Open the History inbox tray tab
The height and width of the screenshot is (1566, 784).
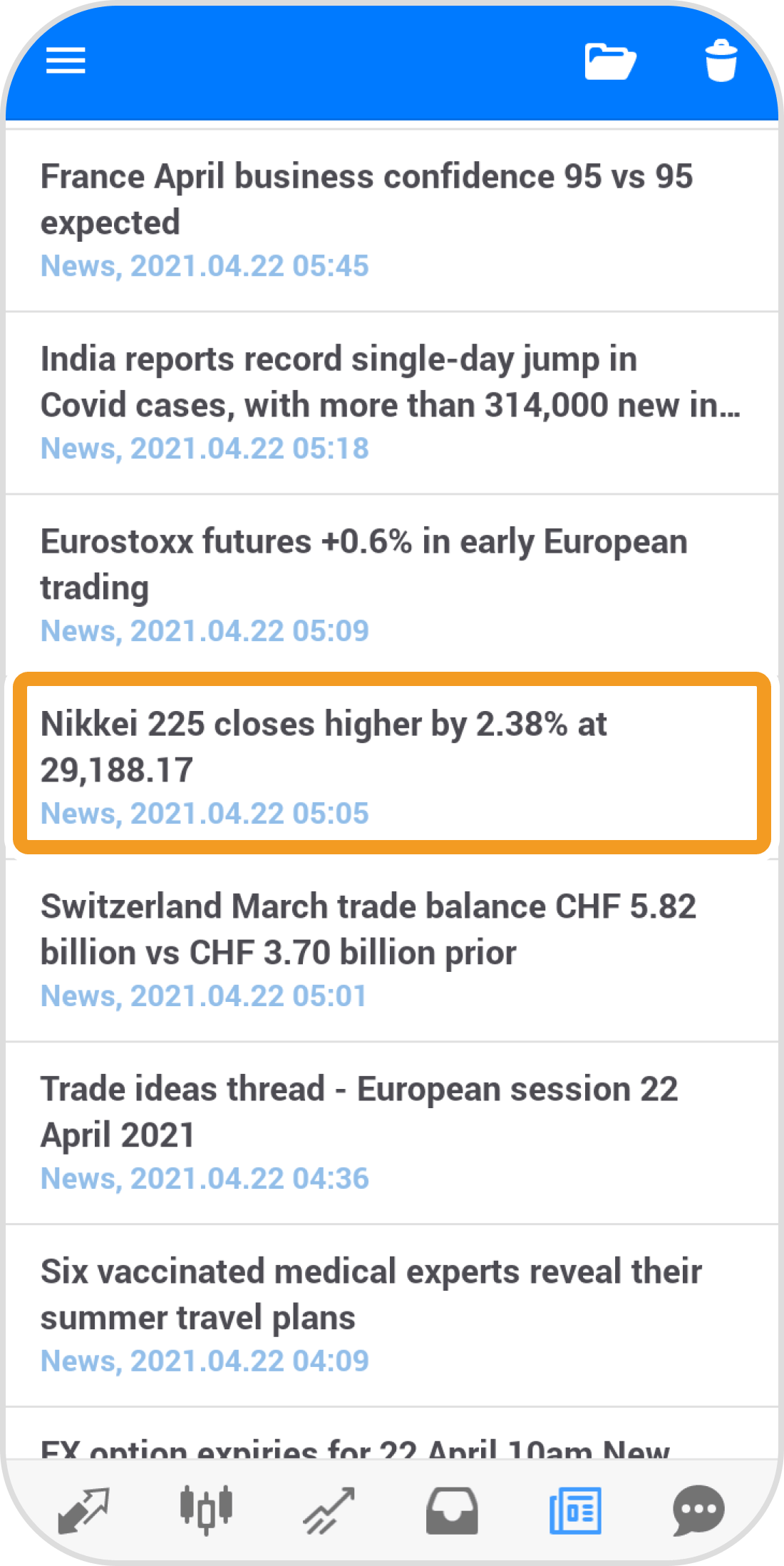point(452,1510)
